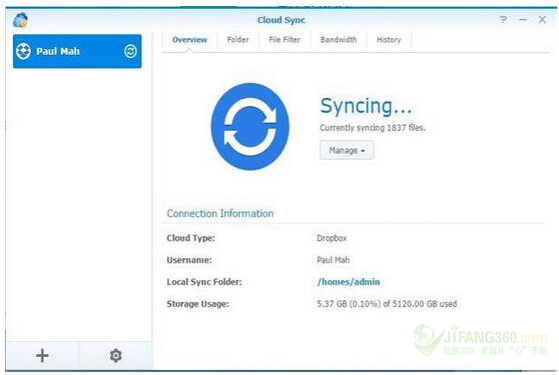Open the /homes/admin local sync folder link

coord(348,282)
